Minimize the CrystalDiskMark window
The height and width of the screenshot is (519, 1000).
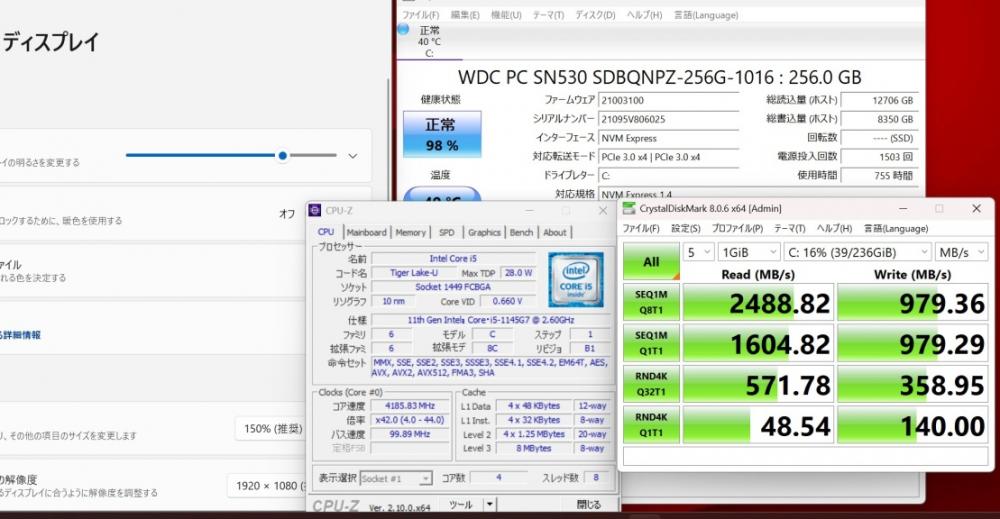[x=902, y=208]
